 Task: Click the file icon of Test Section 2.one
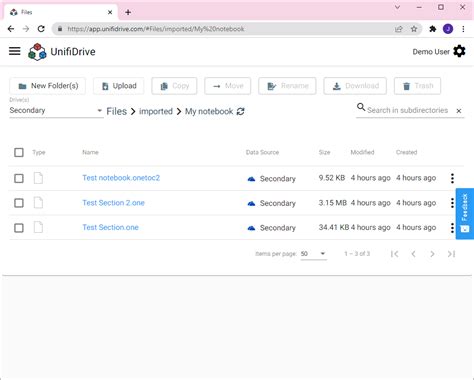pos(38,203)
